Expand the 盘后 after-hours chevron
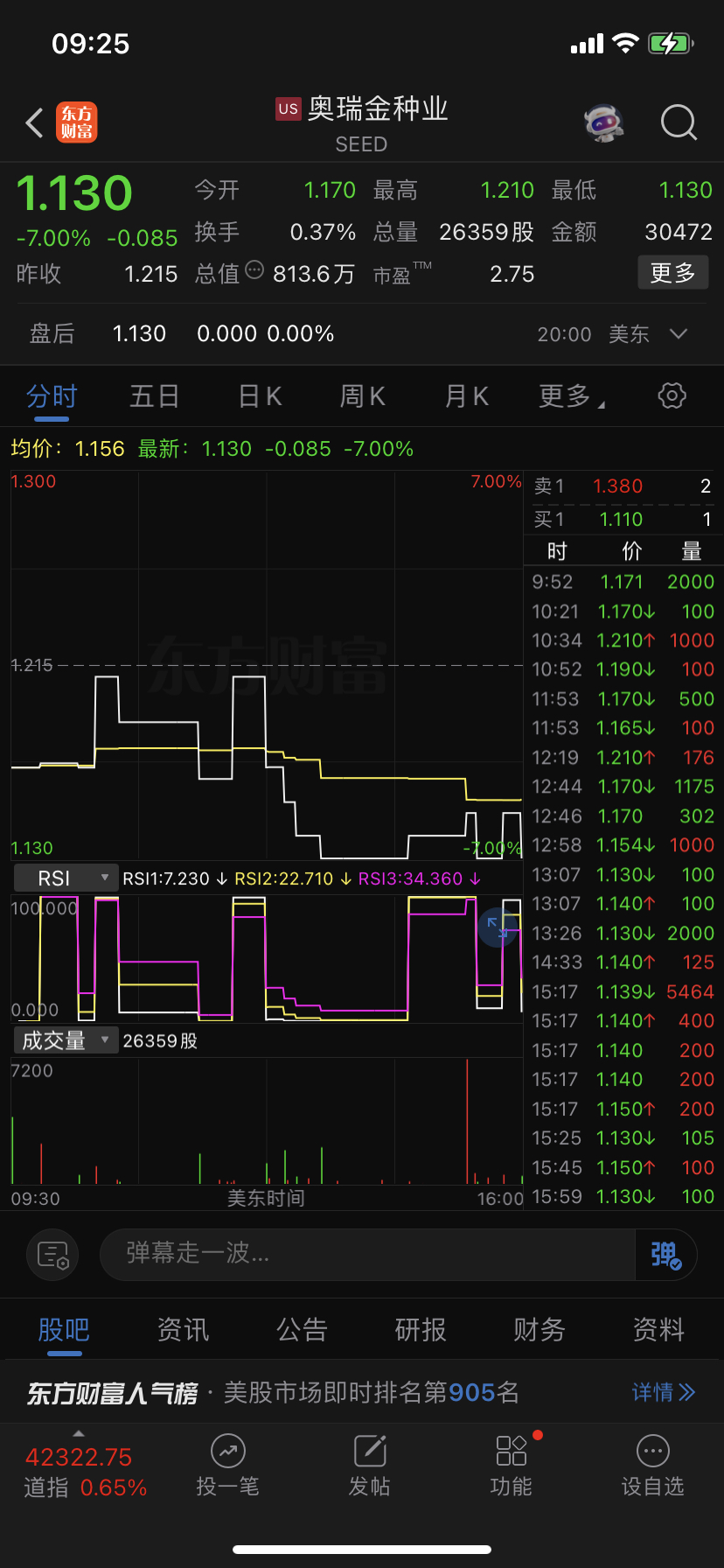 point(679,334)
